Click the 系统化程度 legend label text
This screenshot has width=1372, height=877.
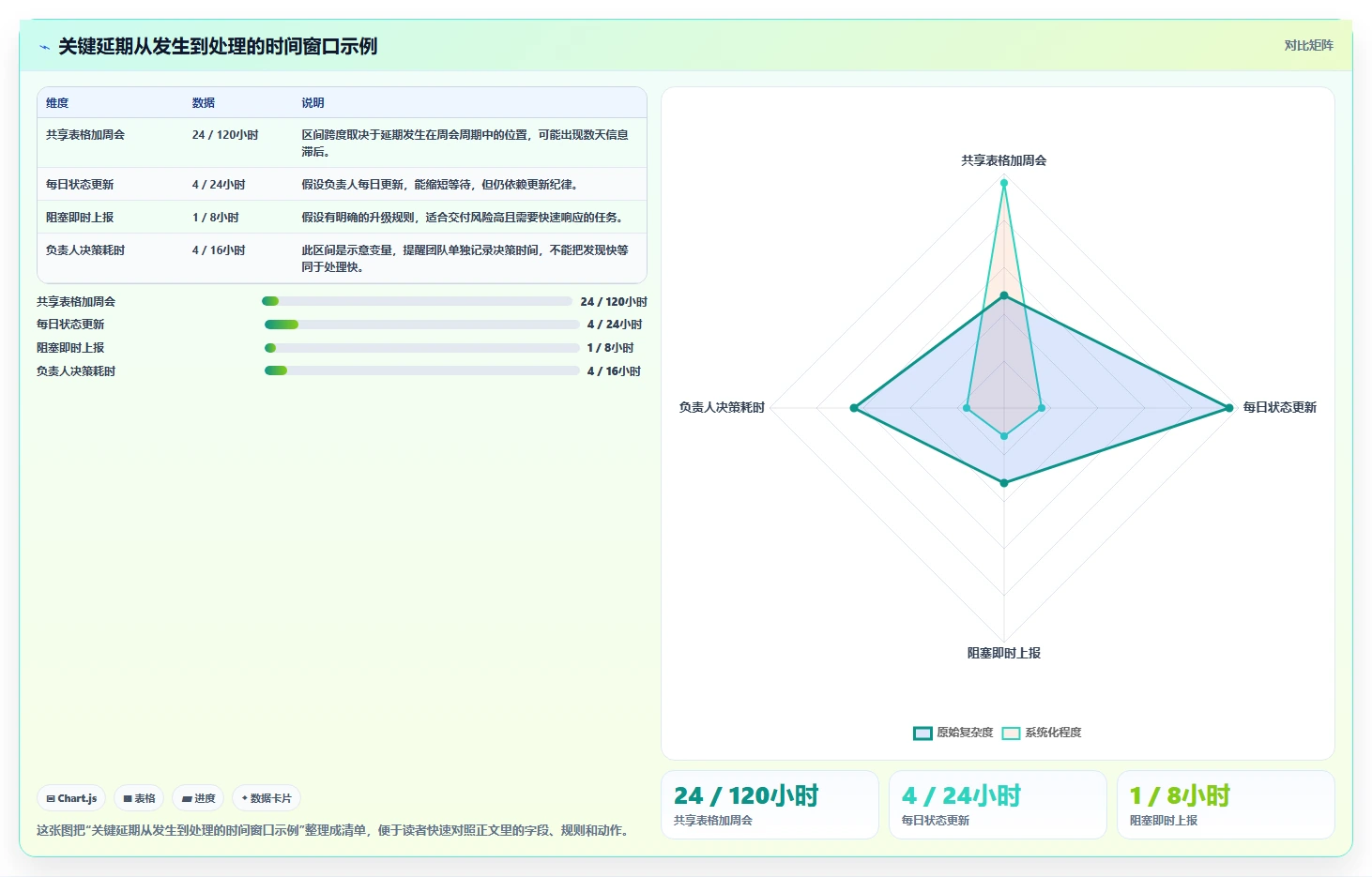(x=1053, y=733)
